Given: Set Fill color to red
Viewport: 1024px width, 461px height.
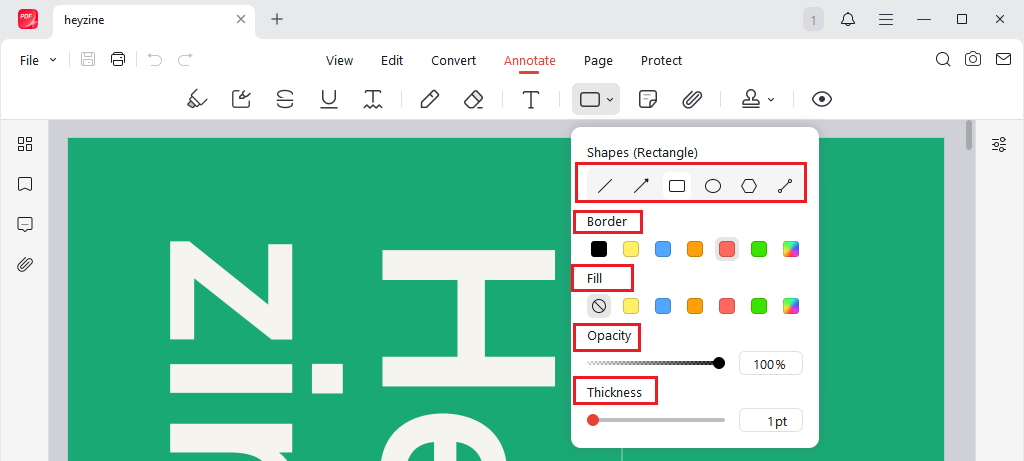Looking at the screenshot, I should click(x=727, y=306).
